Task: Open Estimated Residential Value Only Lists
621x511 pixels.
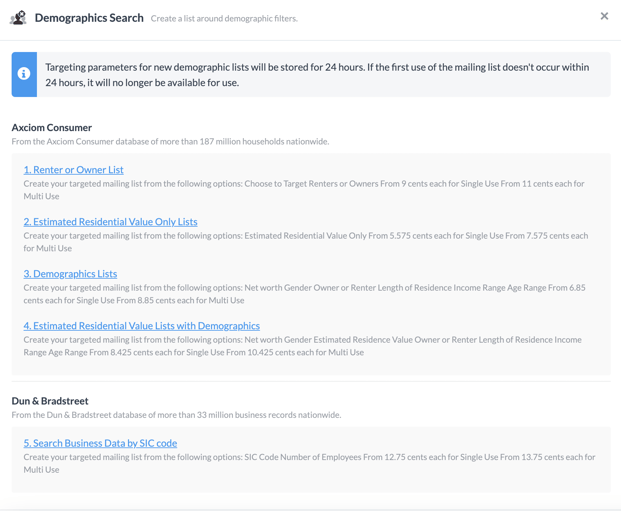Action: pyautogui.click(x=110, y=222)
